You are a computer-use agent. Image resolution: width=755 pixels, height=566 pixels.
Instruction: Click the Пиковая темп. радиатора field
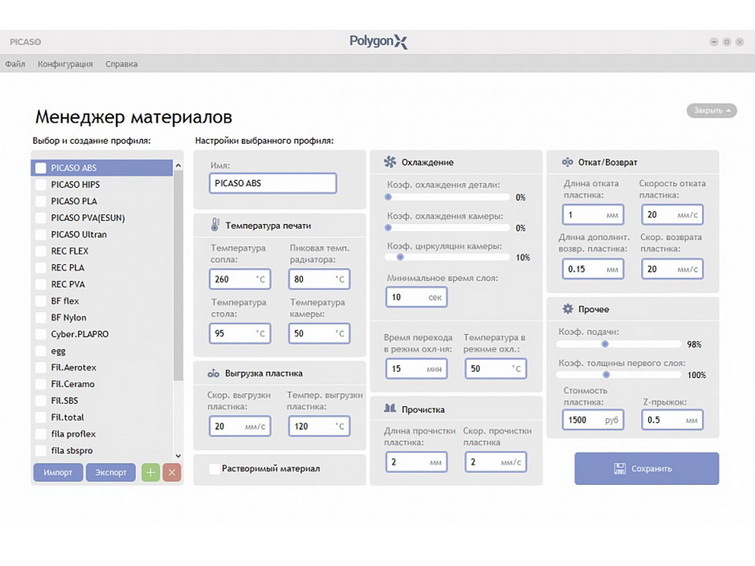click(319, 279)
